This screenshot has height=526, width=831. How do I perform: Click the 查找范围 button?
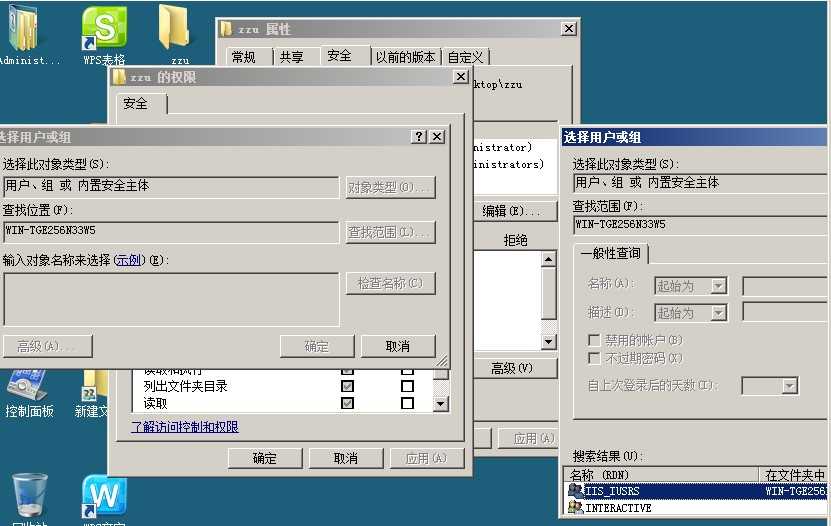click(391, 232)
